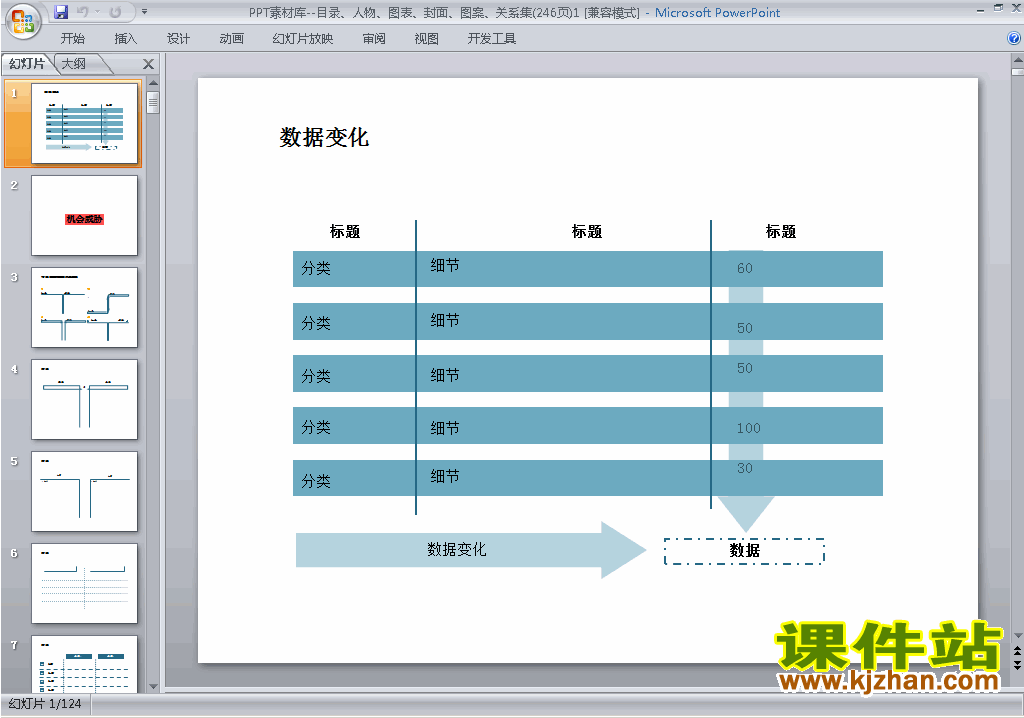This screenshot has width=1024, height=718.
Task: Restore down the PowerPoint window
Action: click(999, 8)
